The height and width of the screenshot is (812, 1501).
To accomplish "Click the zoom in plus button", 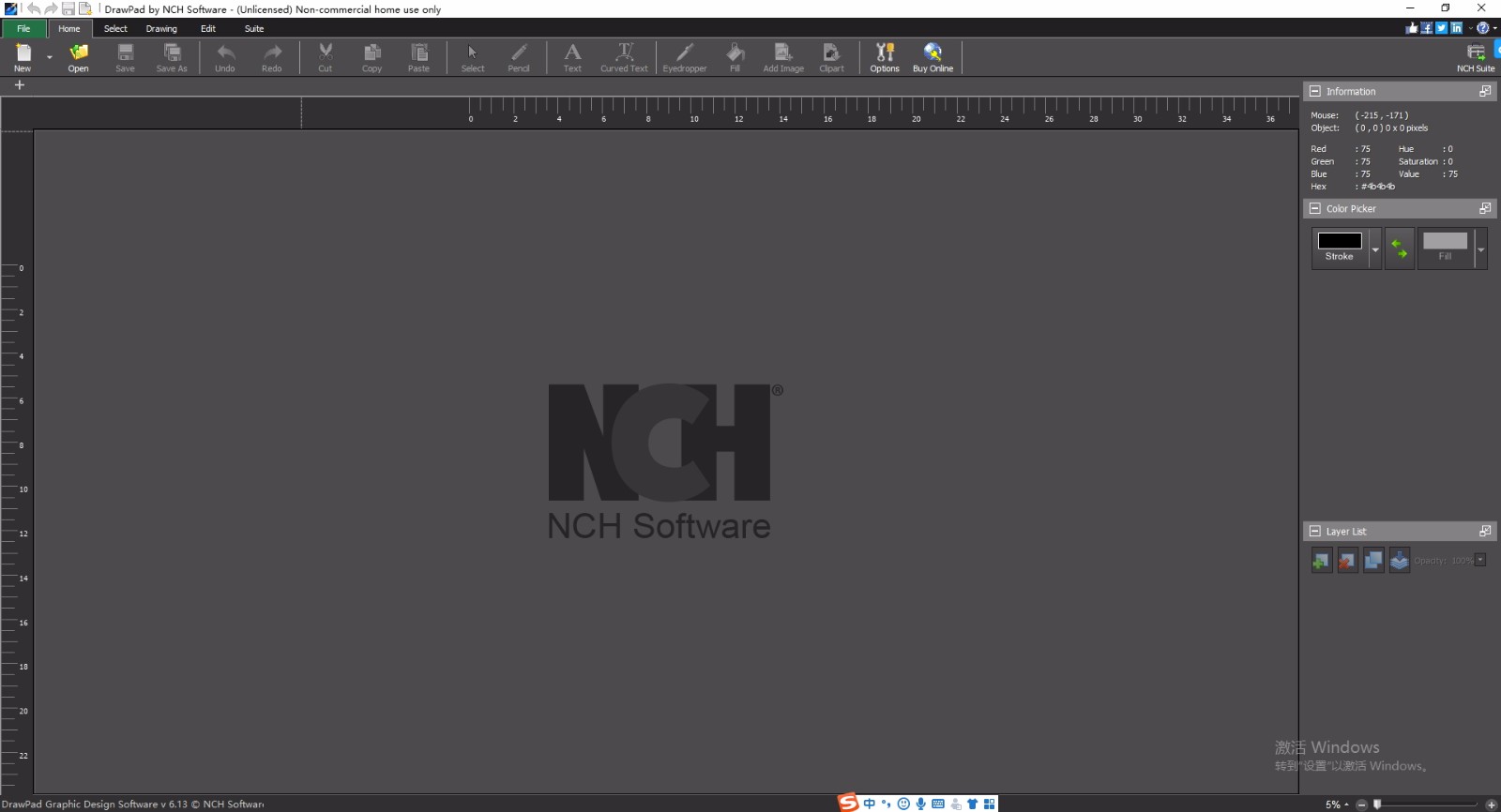I will coord(1491,804).
